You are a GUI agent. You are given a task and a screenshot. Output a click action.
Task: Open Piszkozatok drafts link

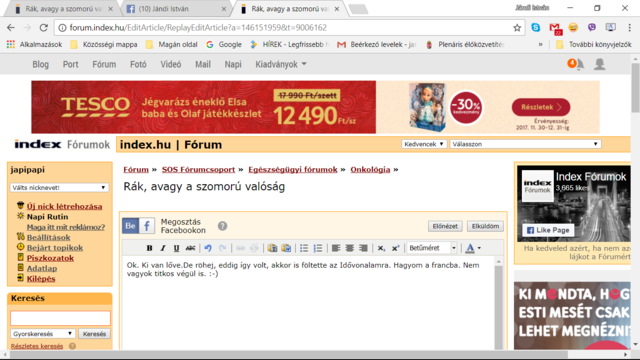50,258
